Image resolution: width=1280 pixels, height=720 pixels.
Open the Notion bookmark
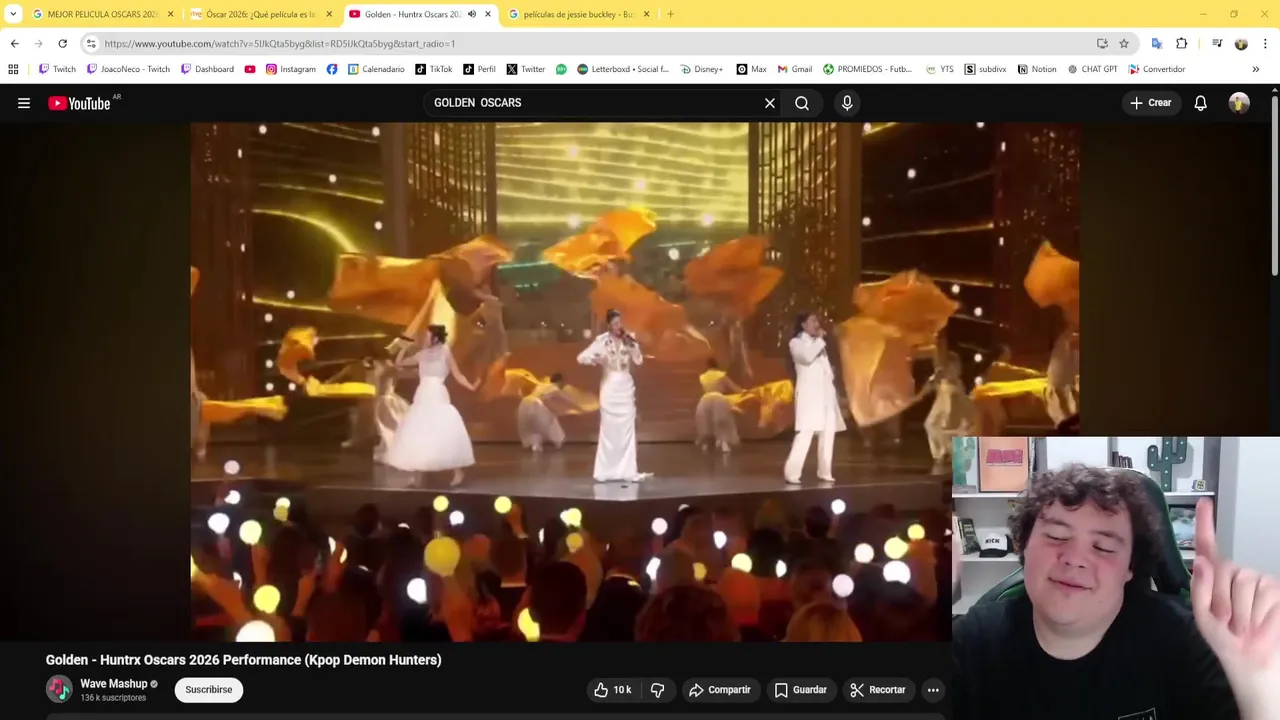click(x=1036, y=69)
